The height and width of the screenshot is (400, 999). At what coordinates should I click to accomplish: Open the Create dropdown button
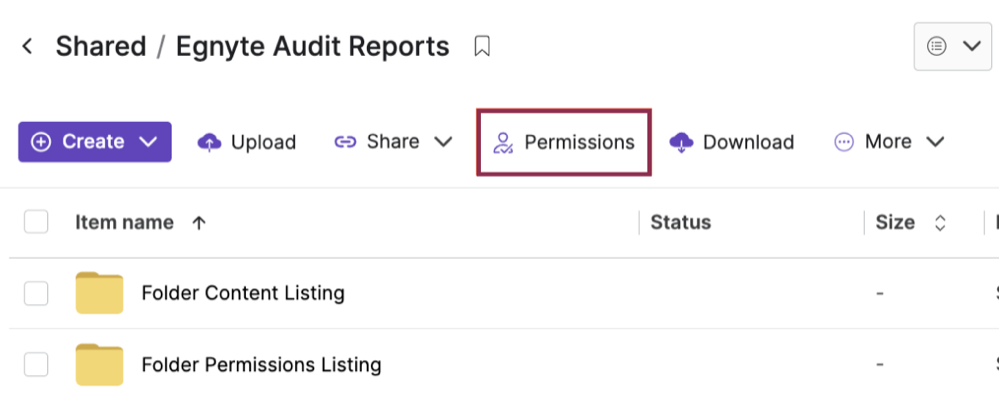click(95, 141)
